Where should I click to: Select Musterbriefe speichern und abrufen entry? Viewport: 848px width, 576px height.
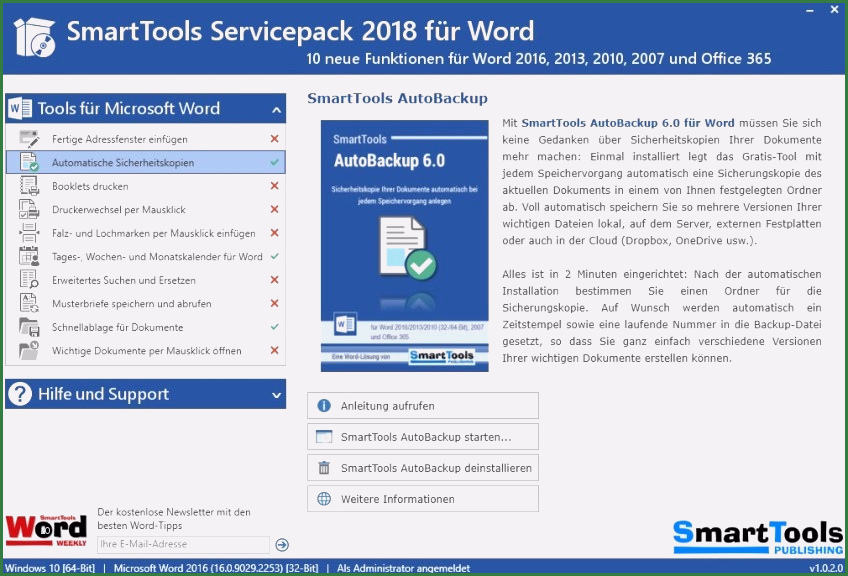(x=145, y=303)
